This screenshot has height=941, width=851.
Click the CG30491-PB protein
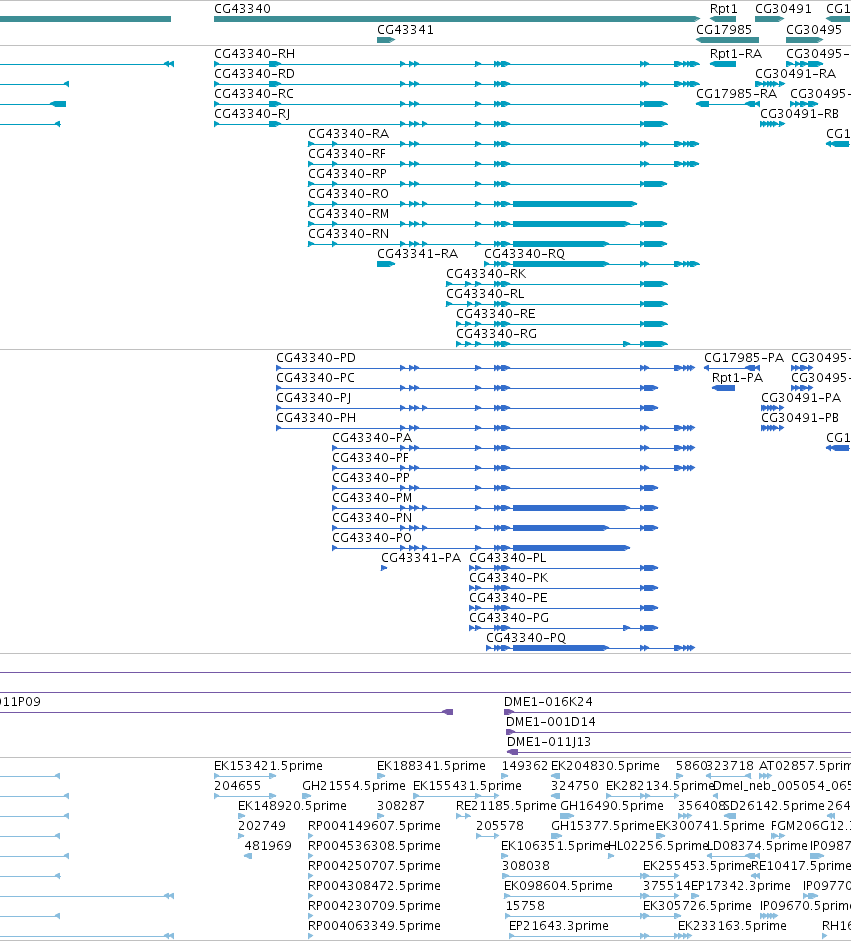point(799,418)
